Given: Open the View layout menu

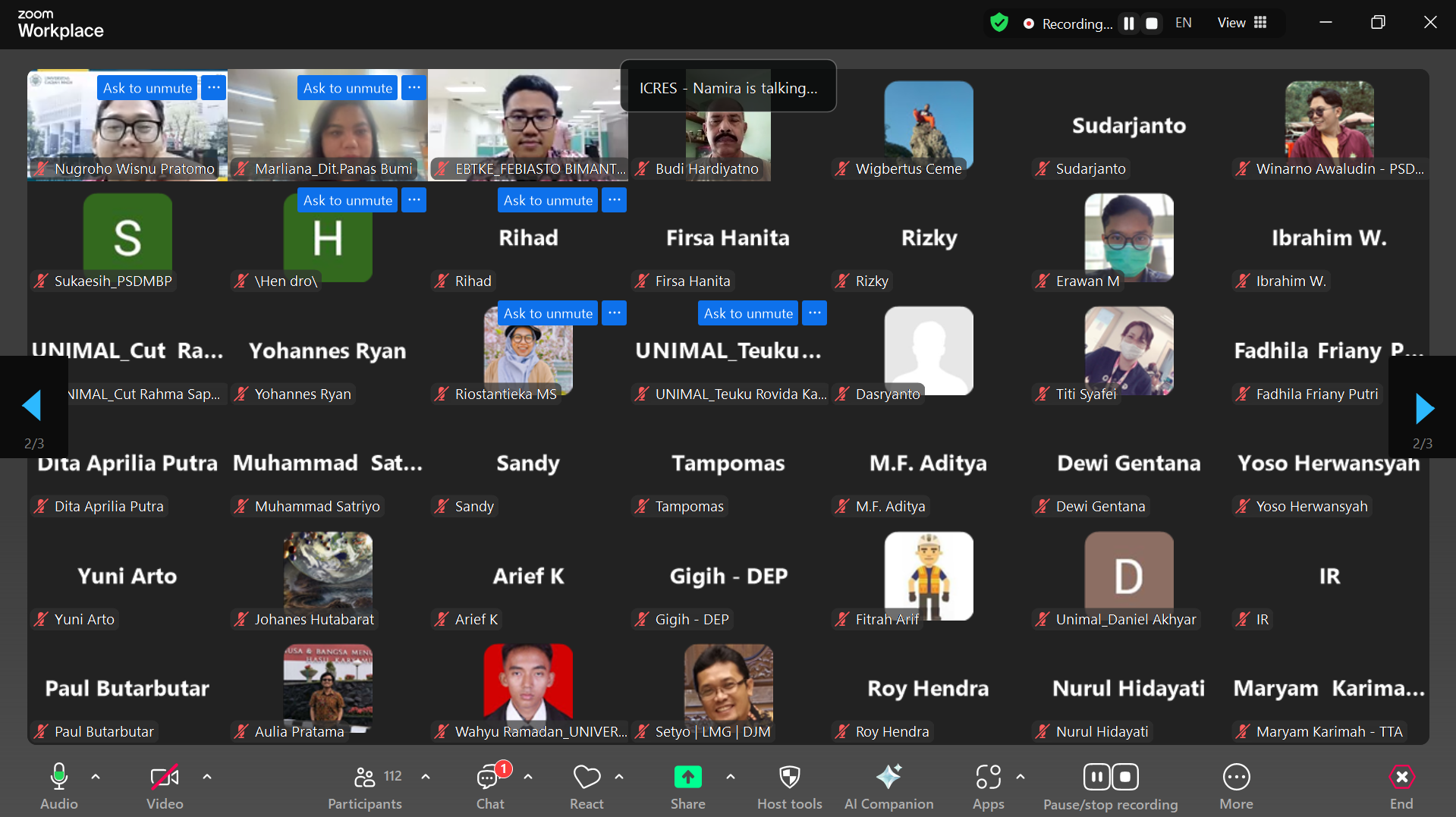Looking at the screenshot, I should point(1242,23).
